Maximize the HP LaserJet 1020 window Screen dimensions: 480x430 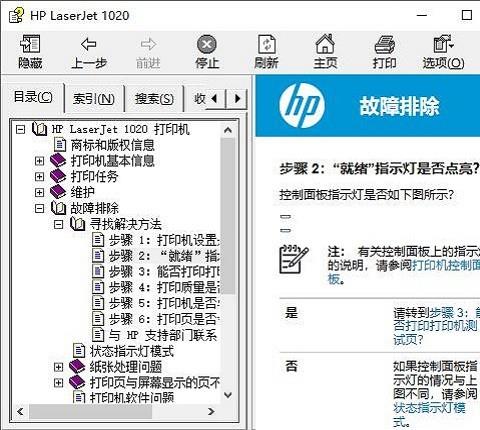tap(467, 15)
